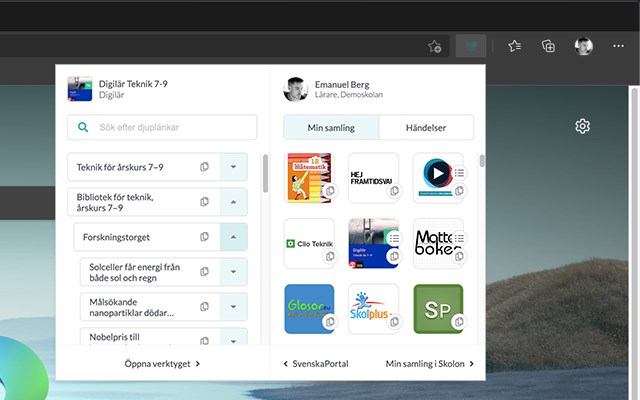Click Öppna verktyget link
Screen dimensions: 640x400
pos(162,364)
